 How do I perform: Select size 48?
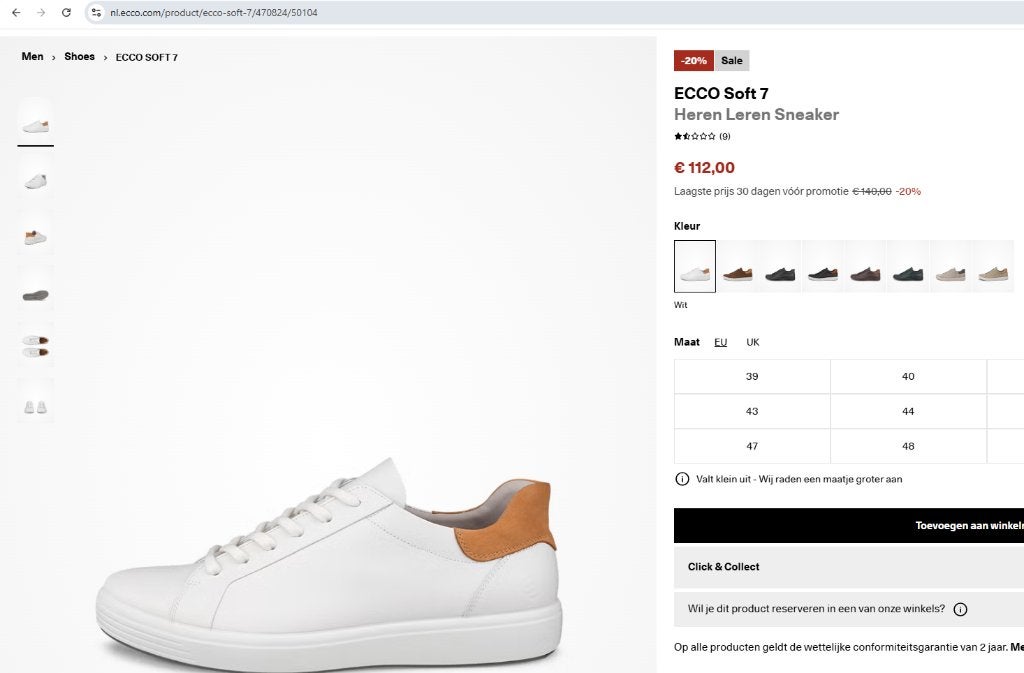click(908, 446)
